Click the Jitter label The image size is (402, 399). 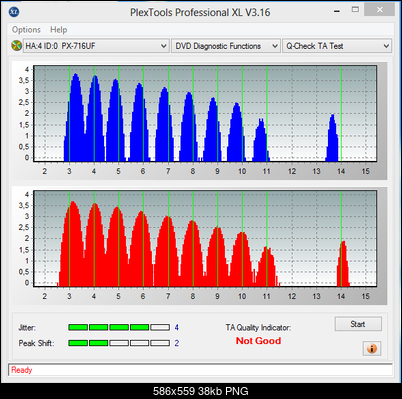[x=27, y=328]
